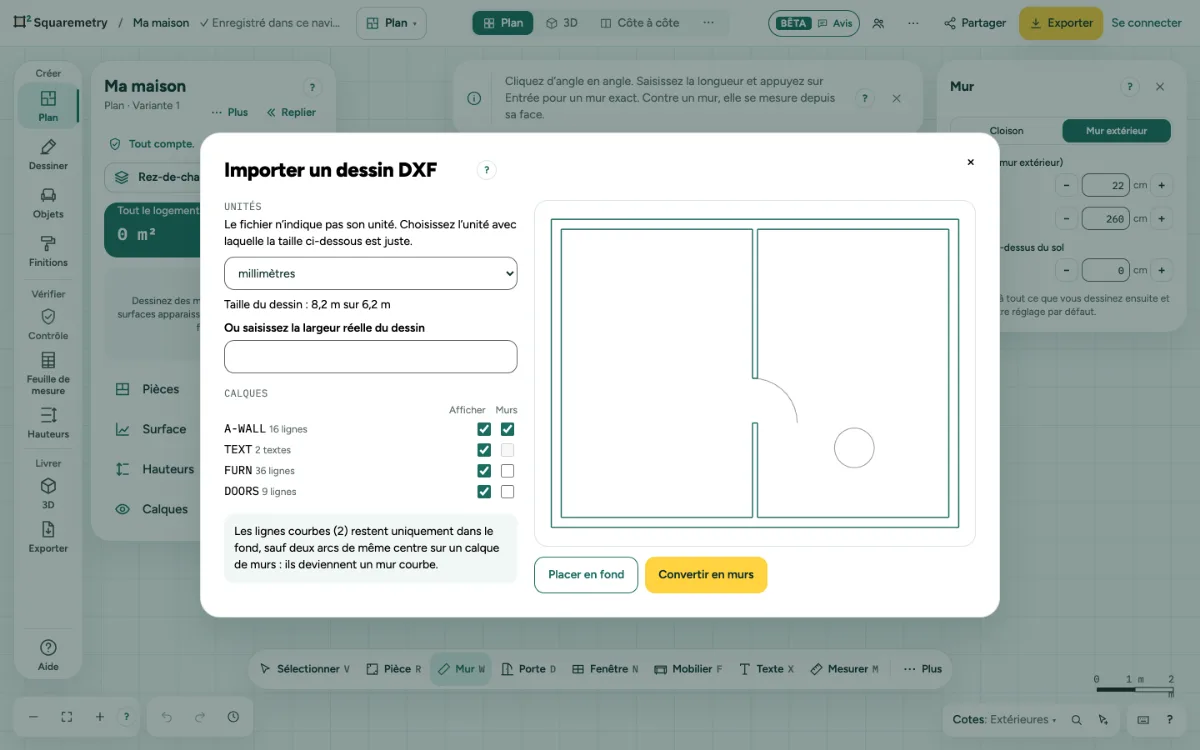Screen dimensions: 1200x750
Task: Click the undo arrow at the bottom left
Action: (167, 717)
